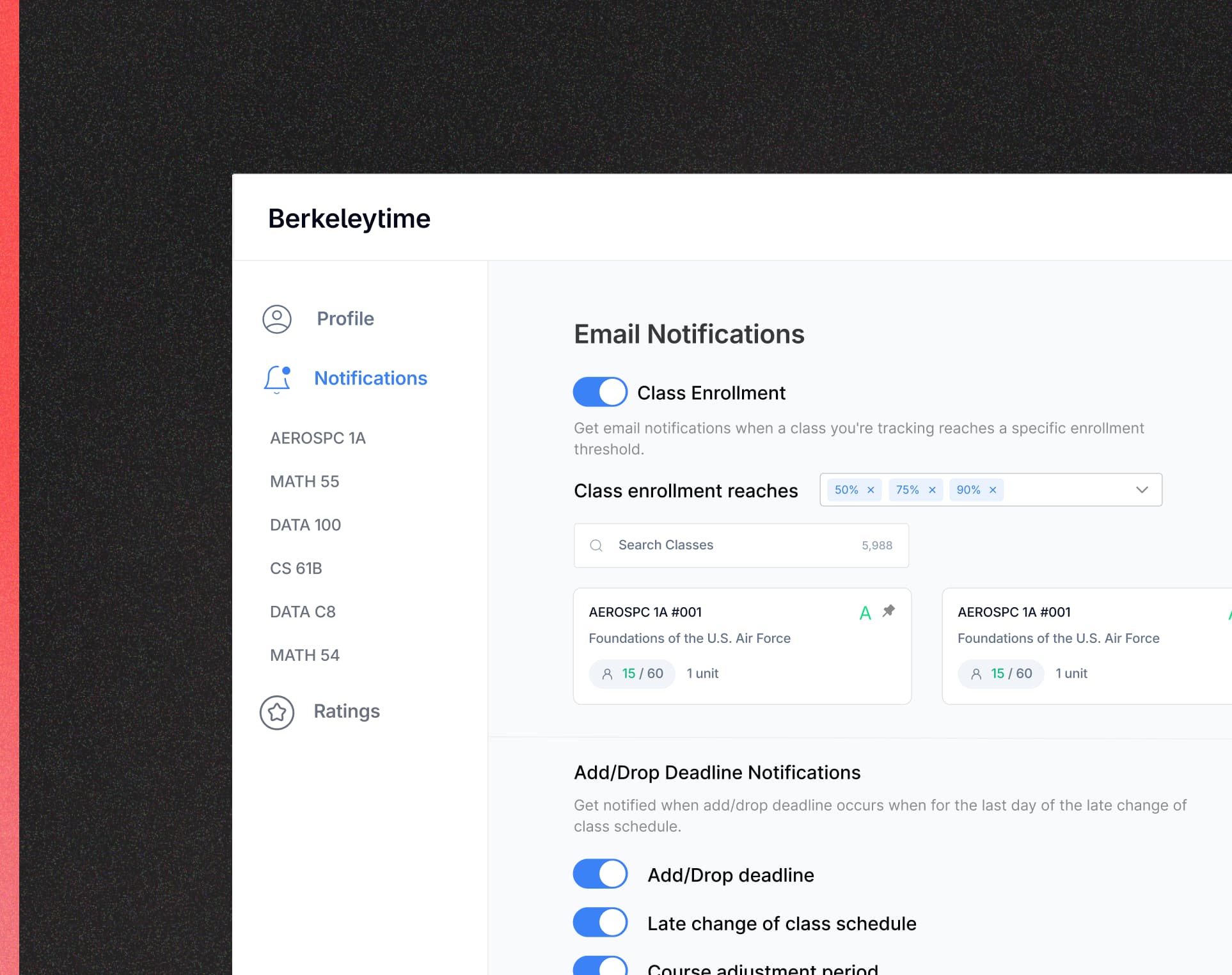
Task: Open DATA 100 from sidebar list
Action: pyautogui.click(x=305, y=525)
